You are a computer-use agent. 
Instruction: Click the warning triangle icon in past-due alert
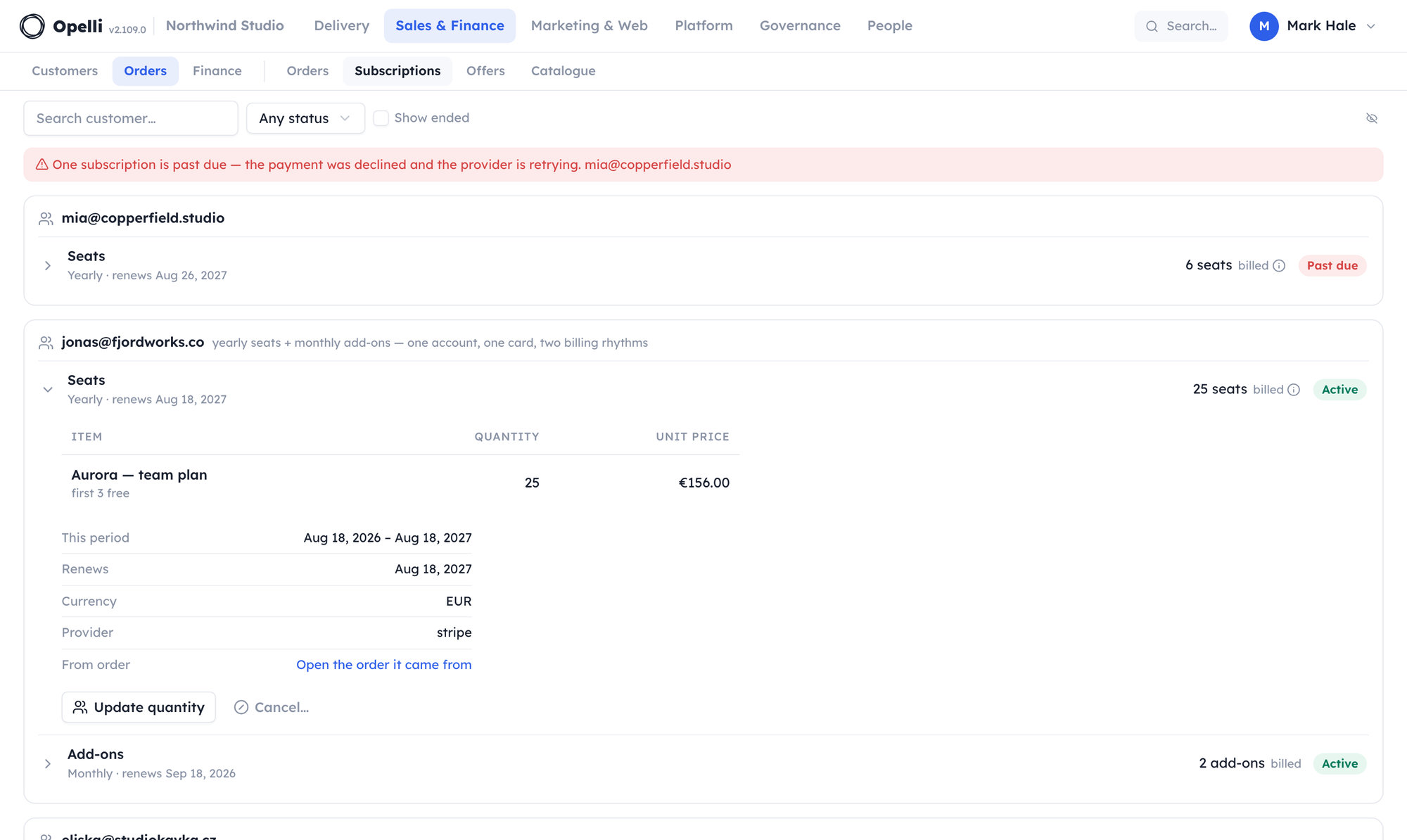pyautogui.click(x=42, y=165)
